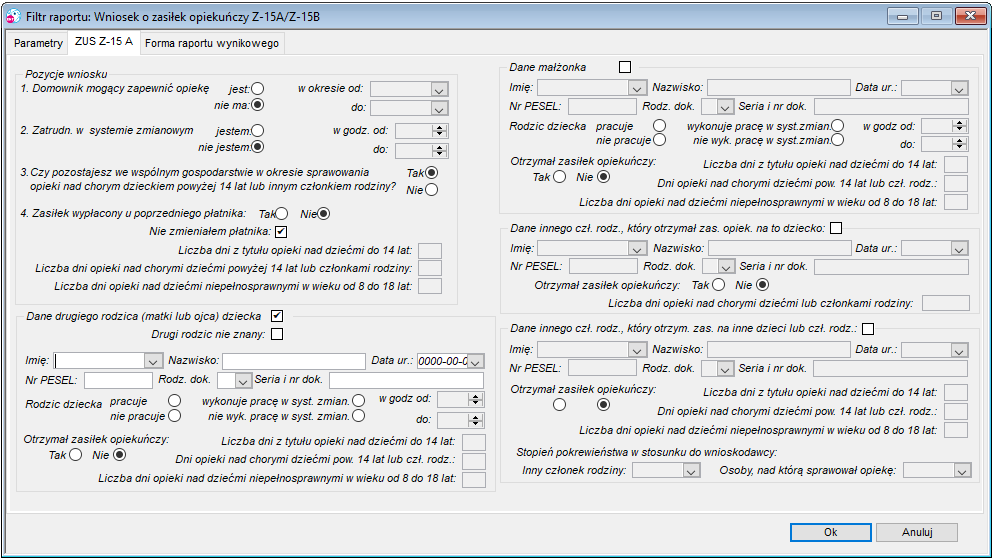Toggle 'Dane drugiego rodzica' checkbox
Image resolution: width=993 pixels, height=559 pixels.
pos(277,316)
